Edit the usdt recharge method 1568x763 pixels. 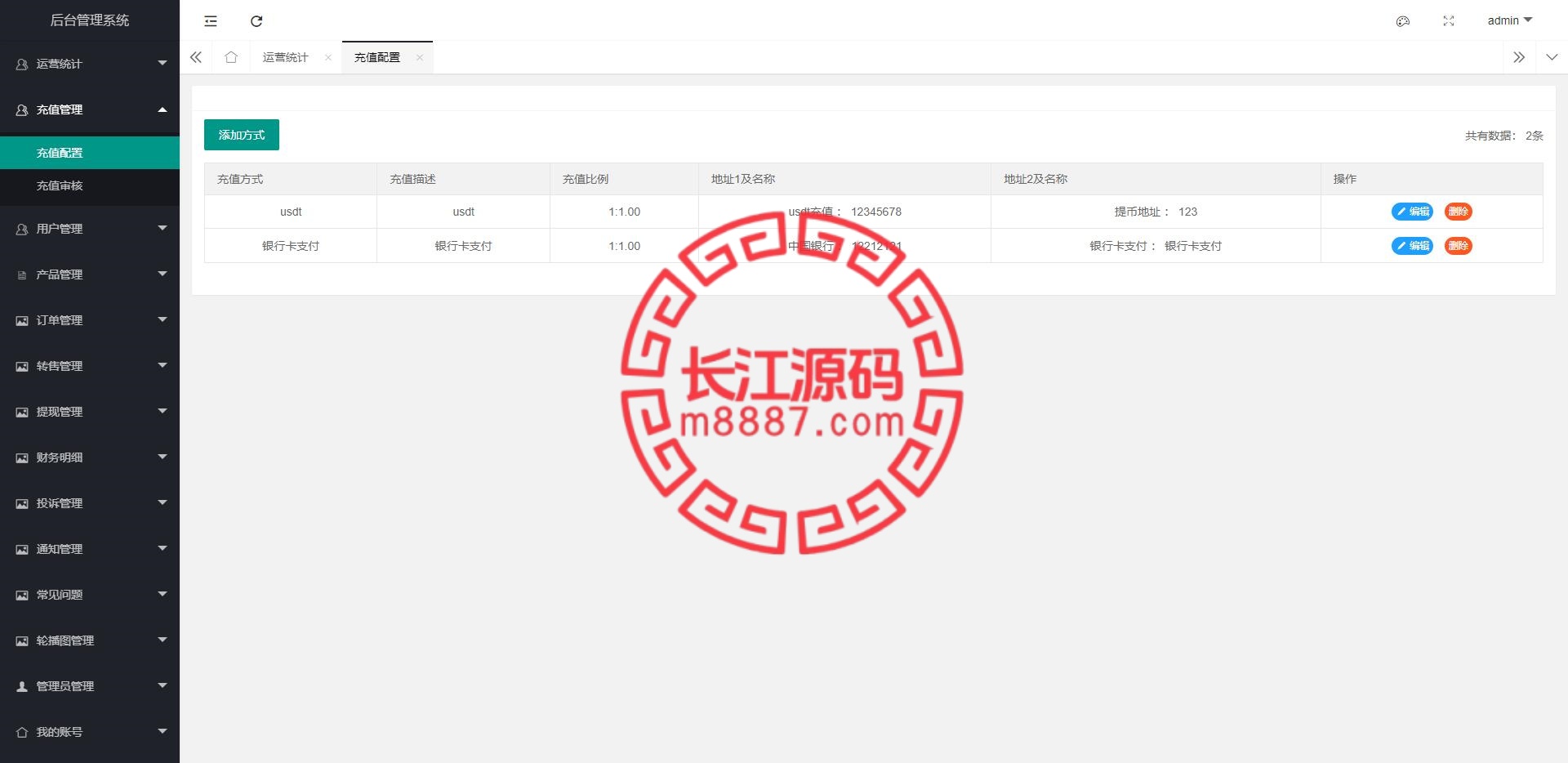1412,212
